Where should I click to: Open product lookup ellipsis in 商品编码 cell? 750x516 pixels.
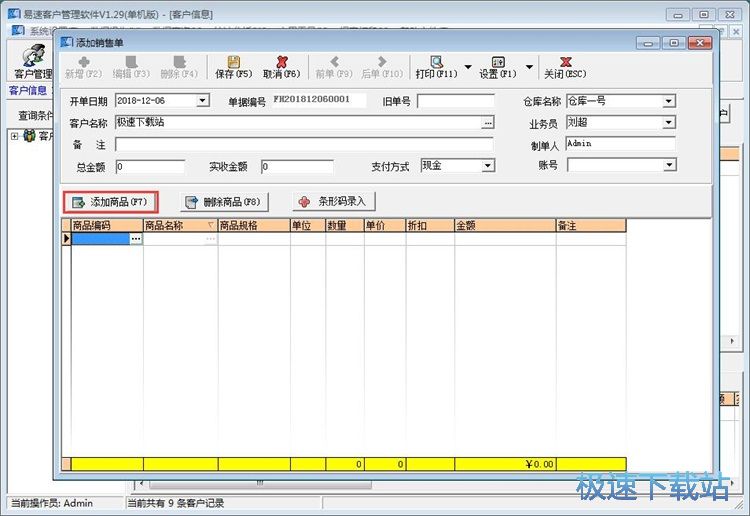click(136, 239)
